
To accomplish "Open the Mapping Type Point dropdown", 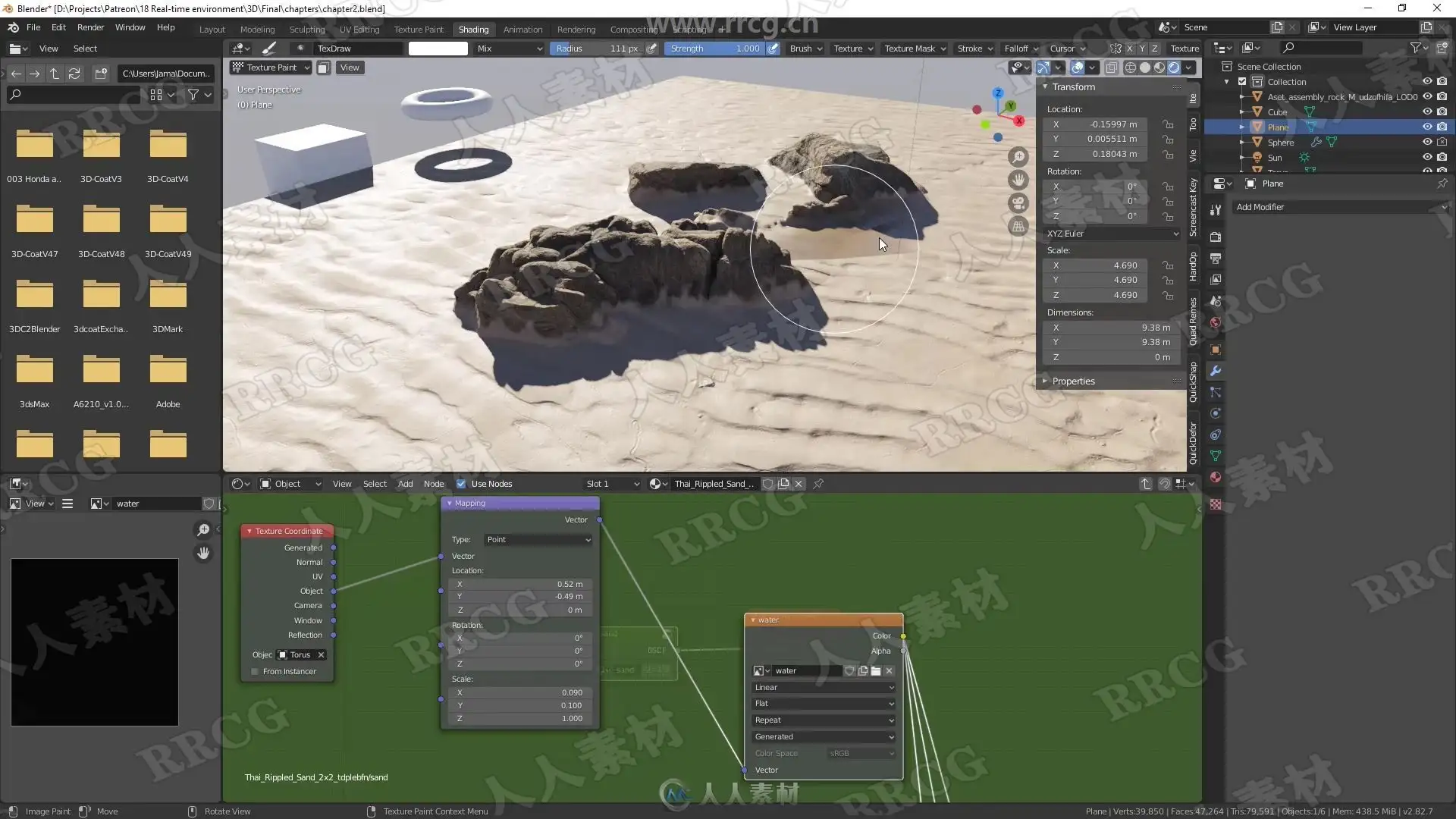I will coord(538,540).
